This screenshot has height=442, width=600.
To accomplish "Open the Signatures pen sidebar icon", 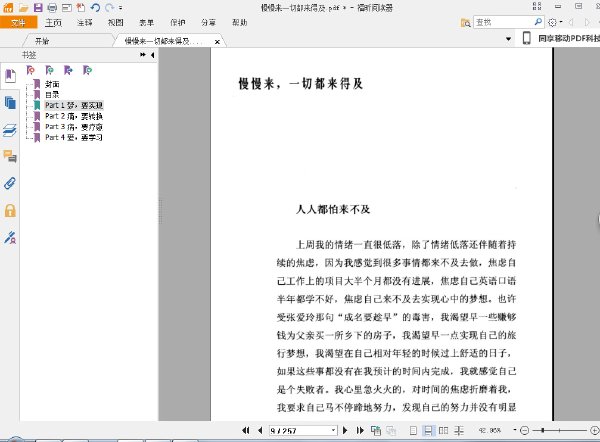I will tap(10, 237).
